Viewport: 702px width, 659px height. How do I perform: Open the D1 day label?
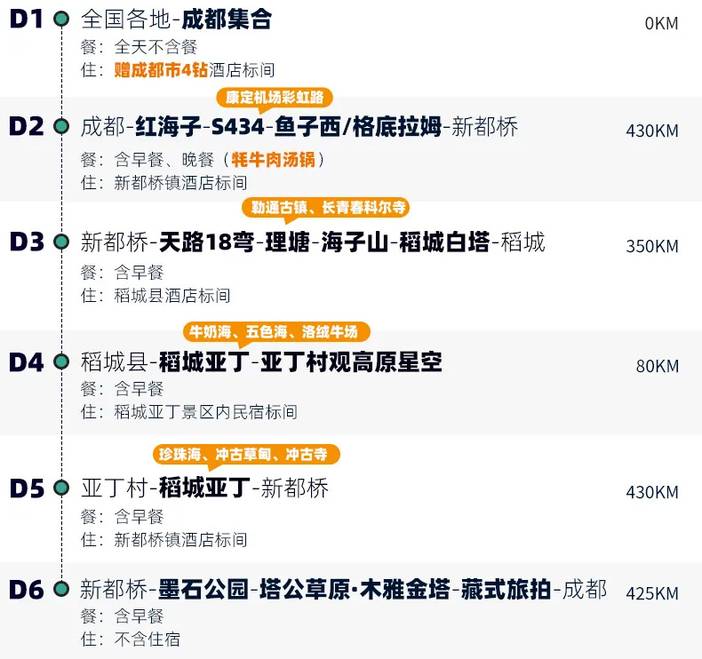(x=25, y=20)
